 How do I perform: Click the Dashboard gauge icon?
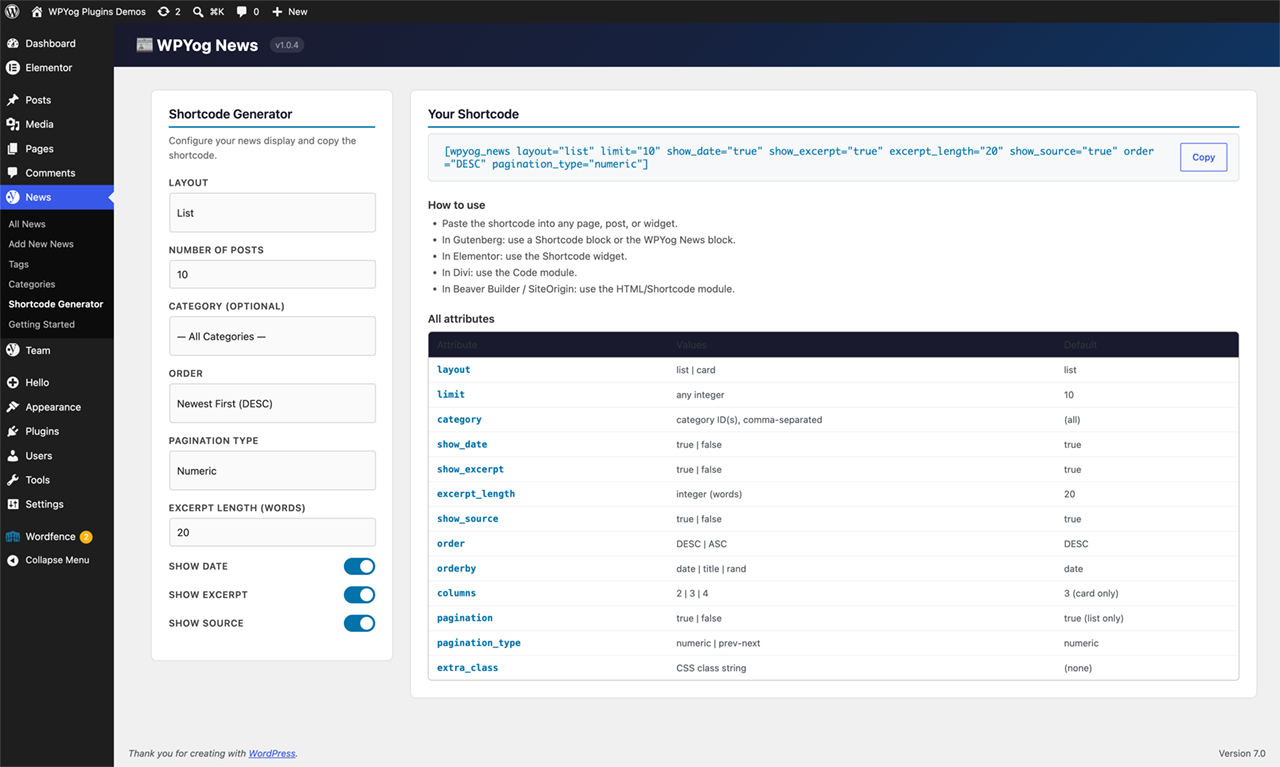point(13,44)
